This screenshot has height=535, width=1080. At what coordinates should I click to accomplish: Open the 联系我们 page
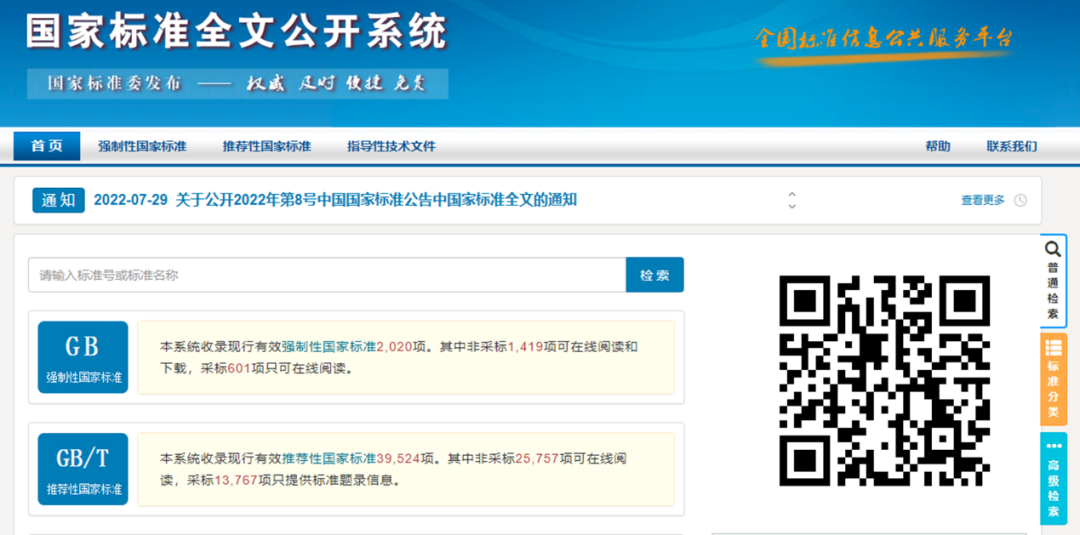point(1011,146)
